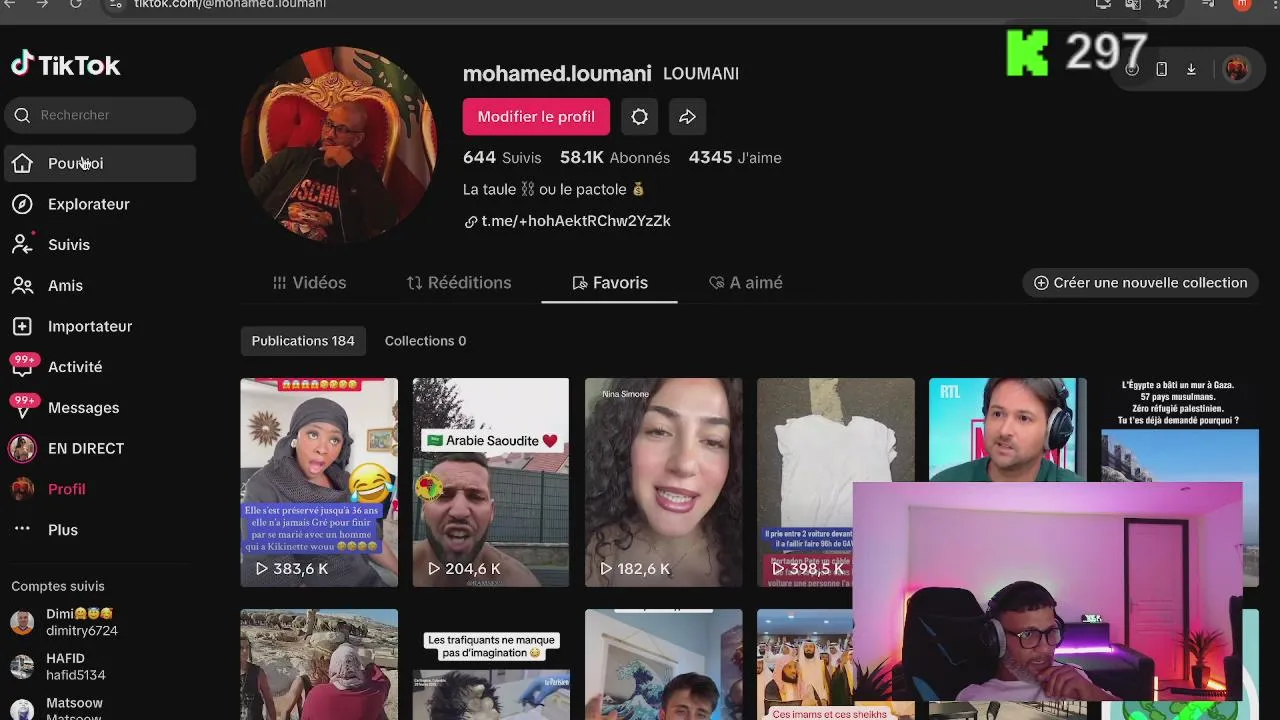Open the Pour toi home feed
1280x720 pixels.
point(100,163)
